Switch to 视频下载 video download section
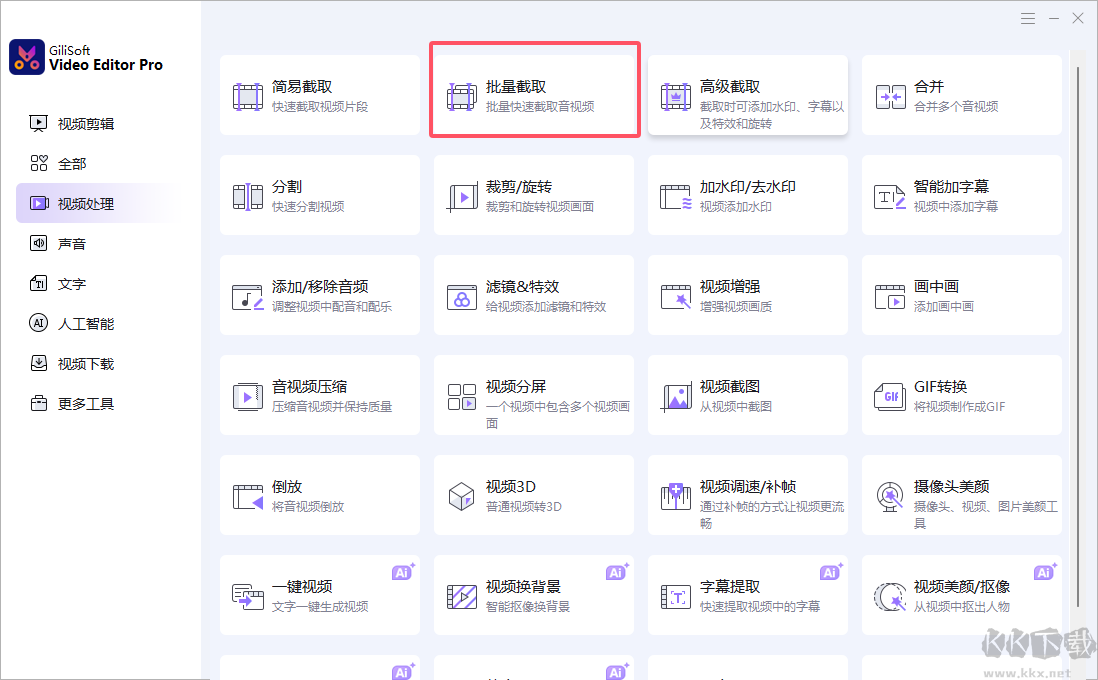 [85, 364]
